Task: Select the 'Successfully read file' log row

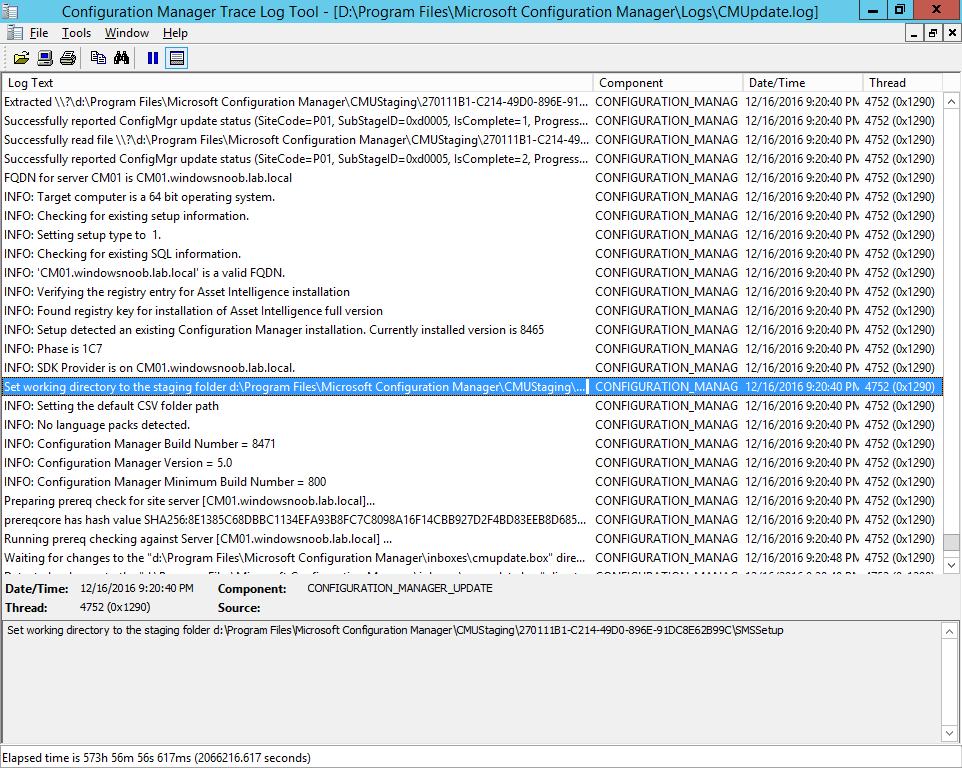Action: (x=472, y=140)
